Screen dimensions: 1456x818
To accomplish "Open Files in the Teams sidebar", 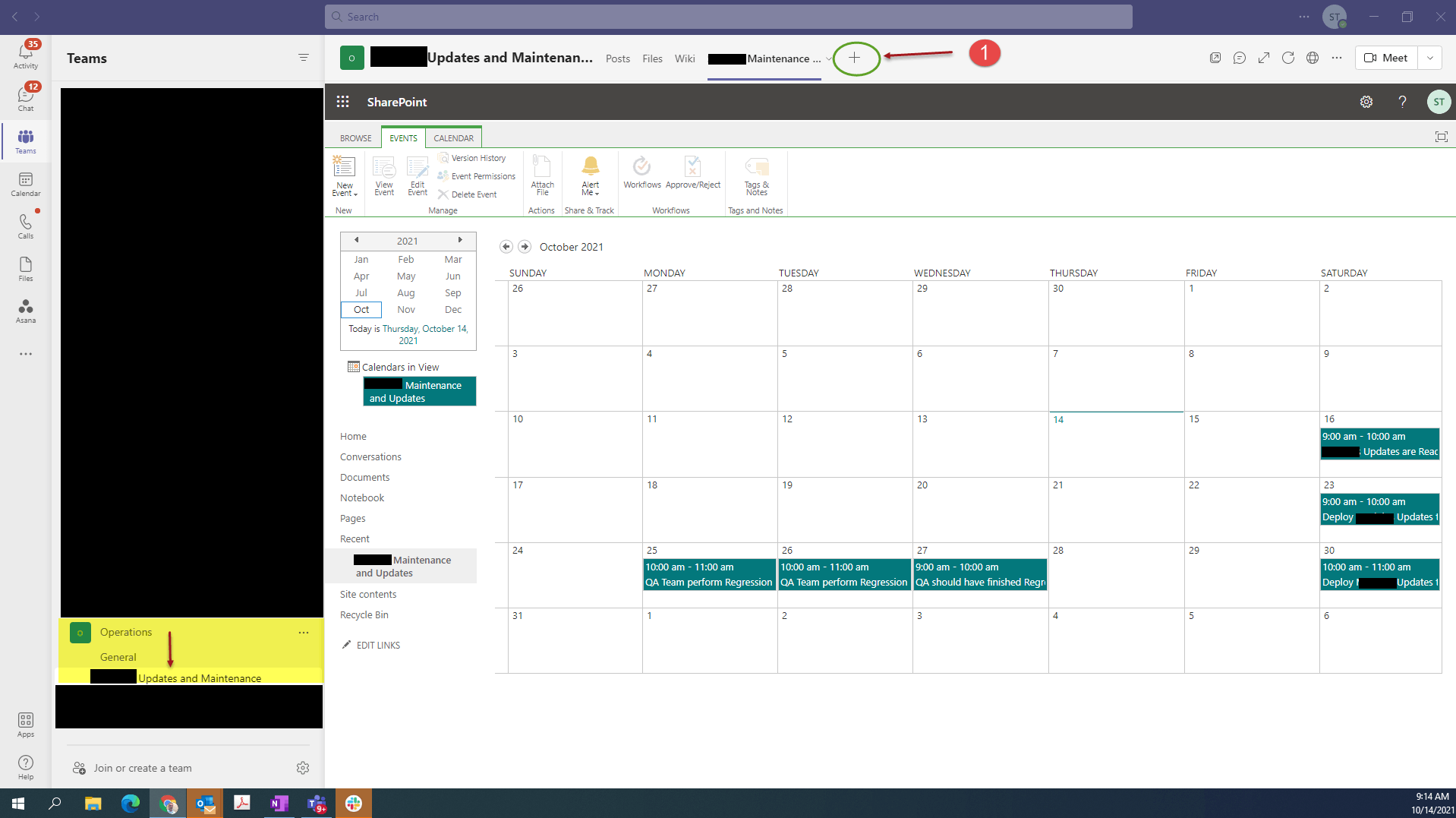I will click(x=26, y=269).
